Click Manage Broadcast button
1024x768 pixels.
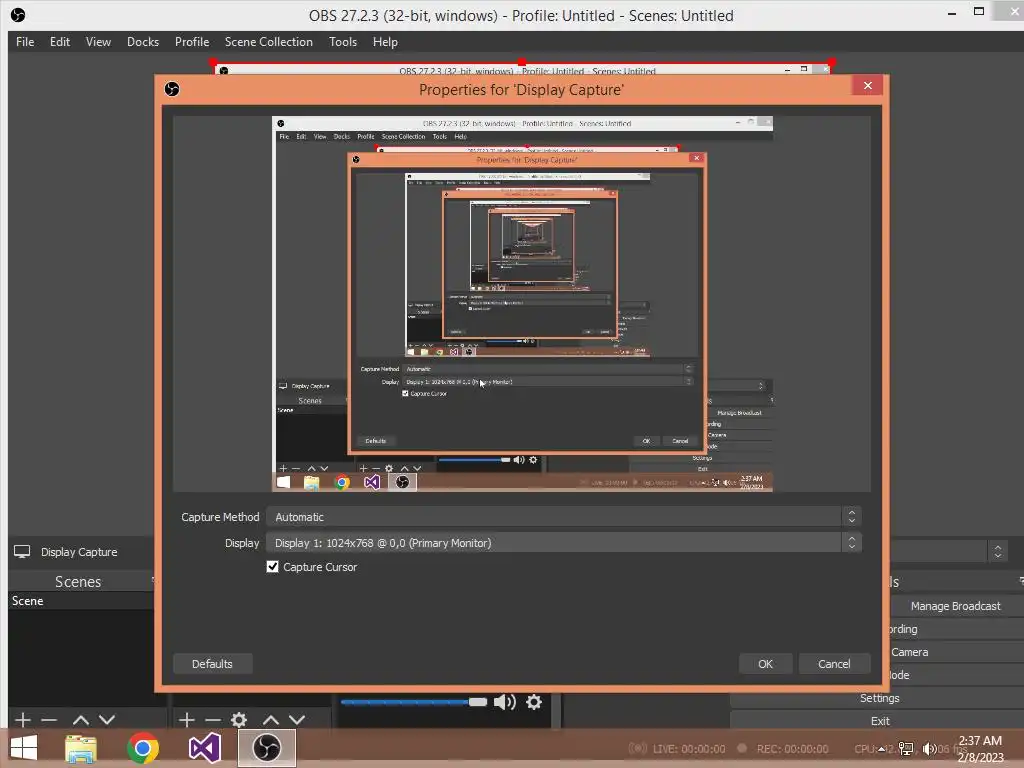click(x=955, y=606)
